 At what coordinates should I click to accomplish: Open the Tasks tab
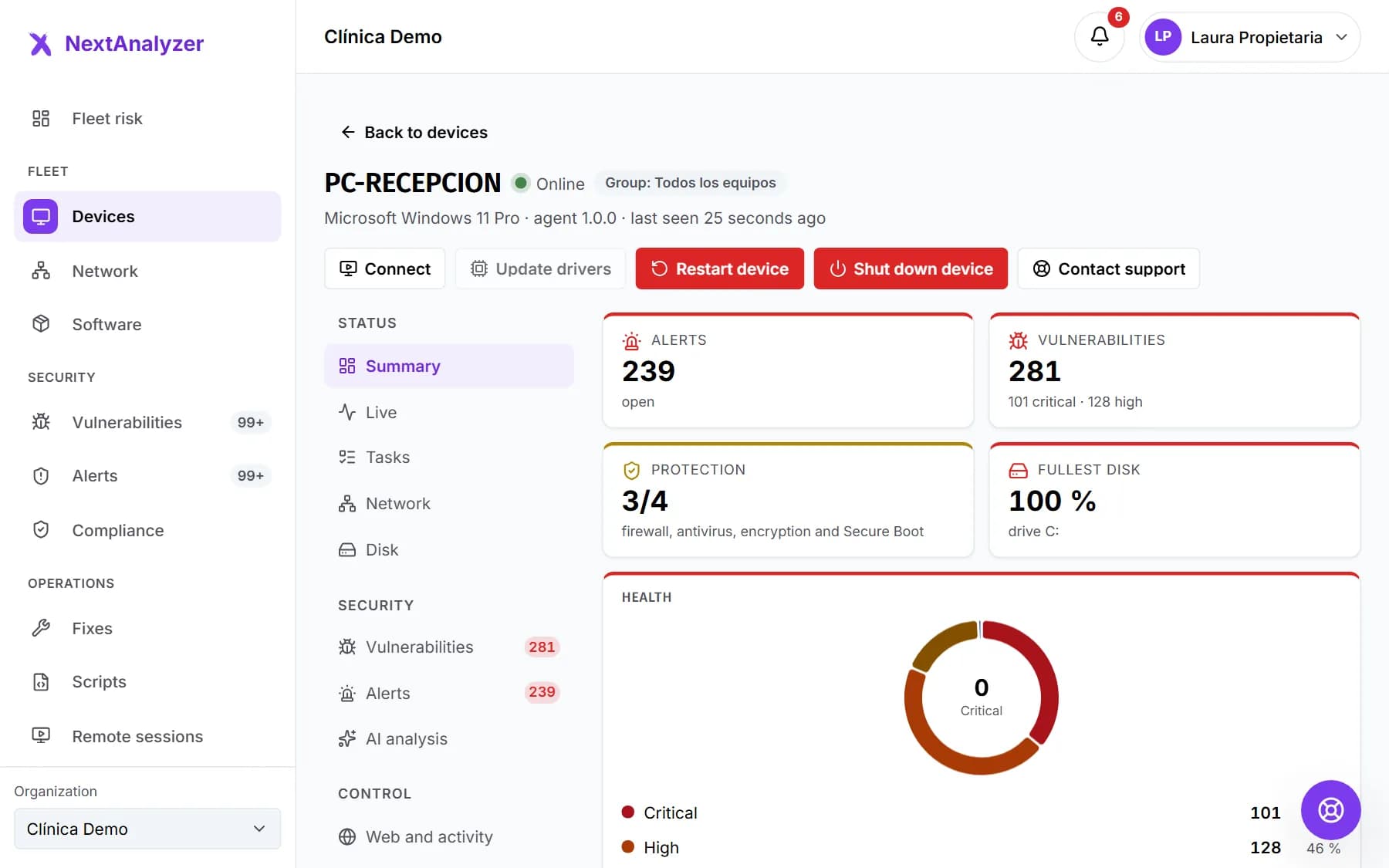(448, 457)
